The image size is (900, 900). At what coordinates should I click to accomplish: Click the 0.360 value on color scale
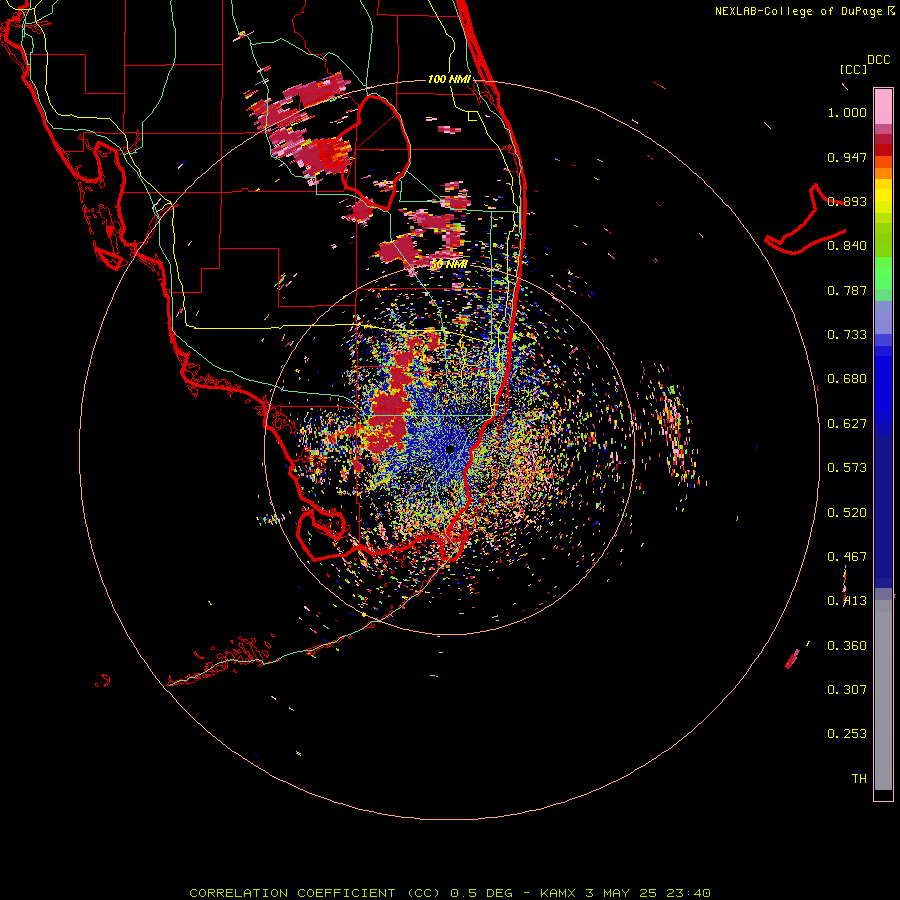[x=847, y=646]
